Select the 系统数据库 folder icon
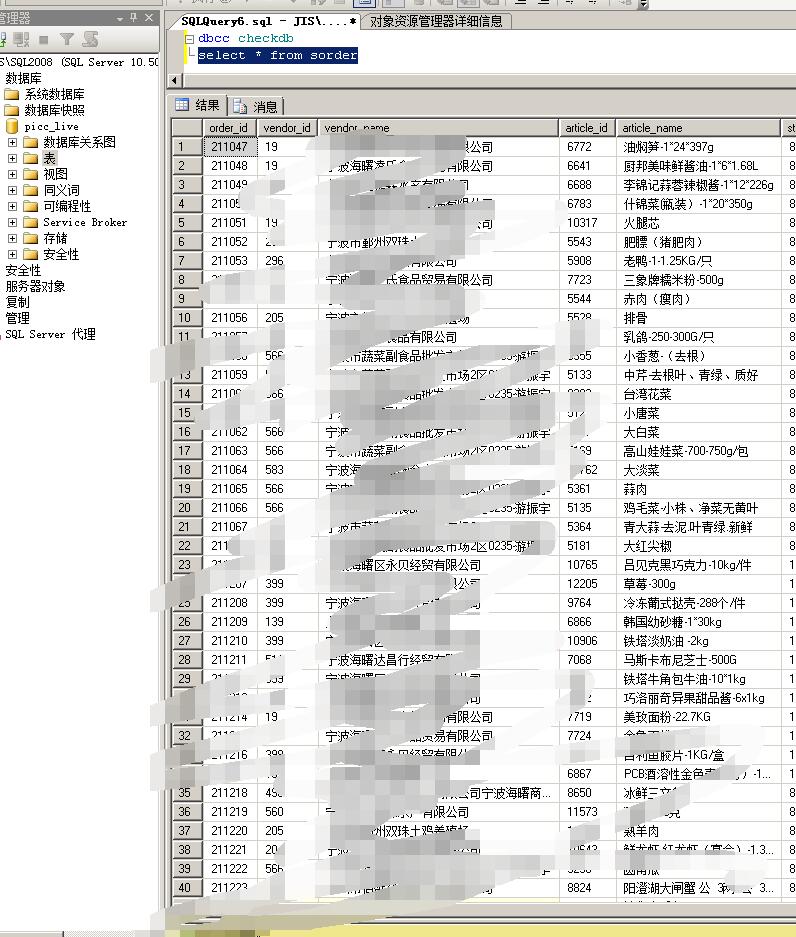The height and width of the screenshot is (937, 796). pyautogui.click(x=11, y=94)
